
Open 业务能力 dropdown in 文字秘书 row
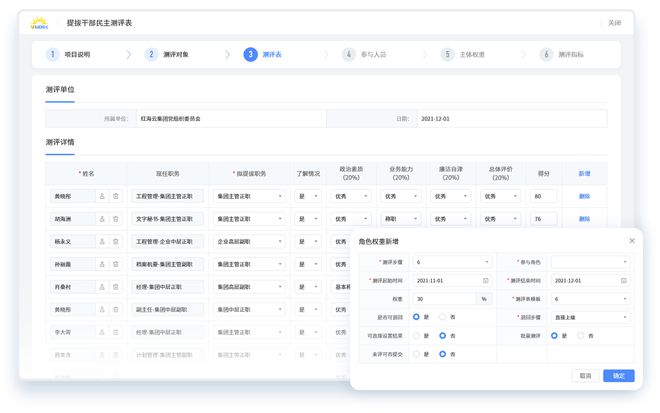click(401, 219)
